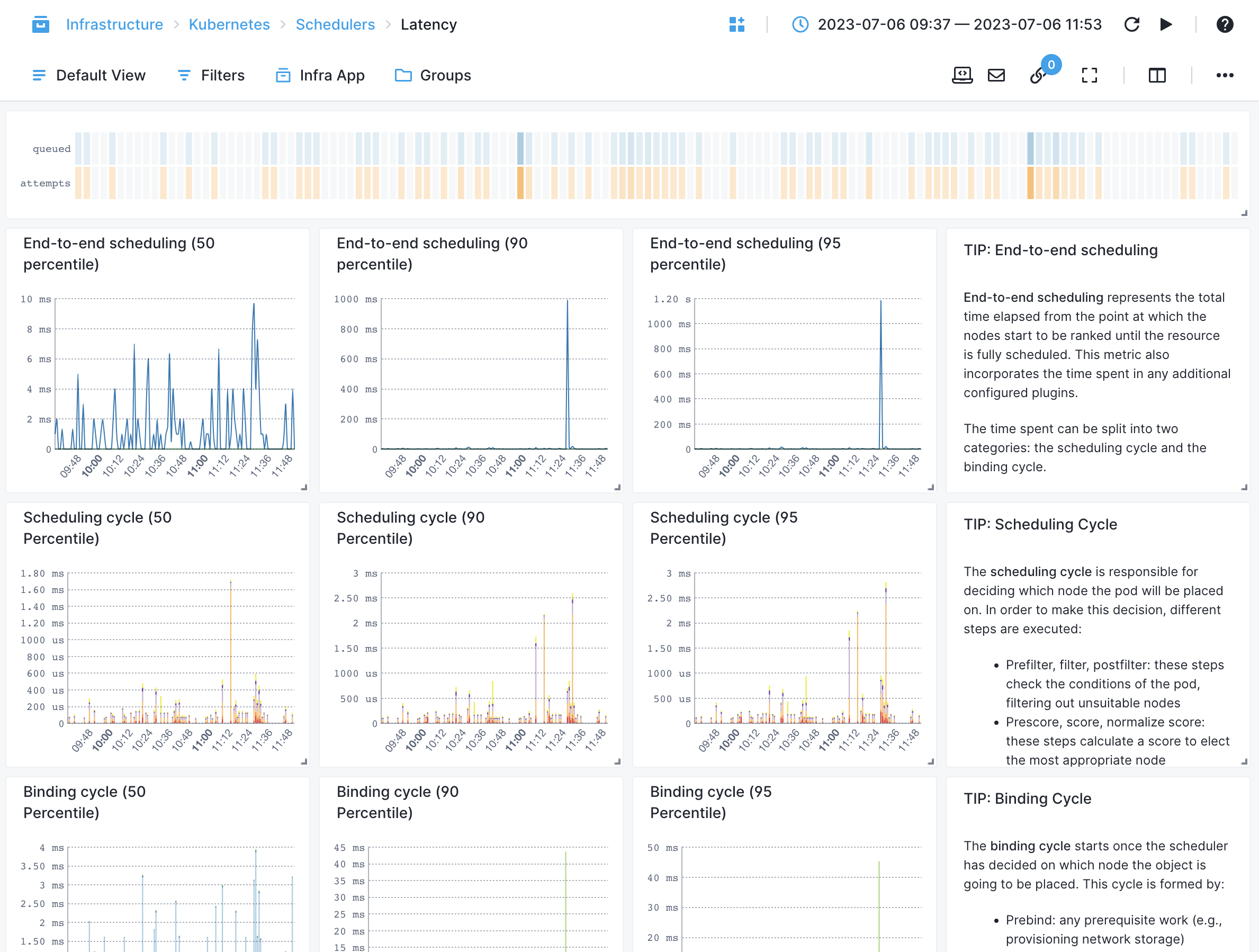Toggle fullscreen view icon

[1090, 74]
